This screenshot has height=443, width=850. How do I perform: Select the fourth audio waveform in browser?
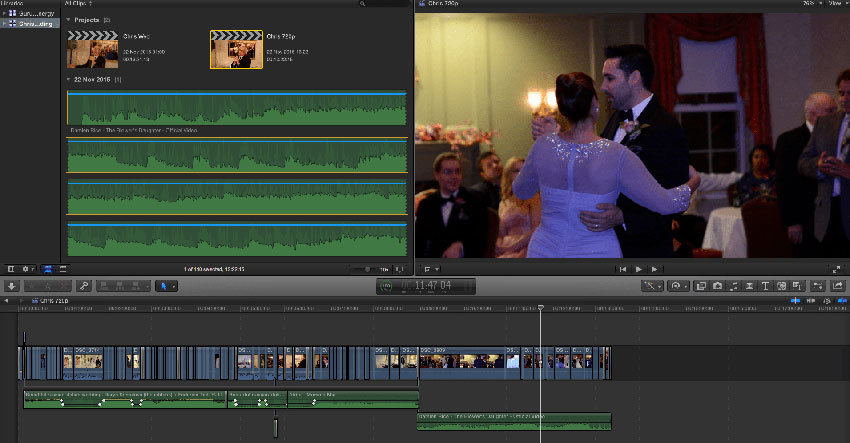pyautogui.click(x=236, y=239)
